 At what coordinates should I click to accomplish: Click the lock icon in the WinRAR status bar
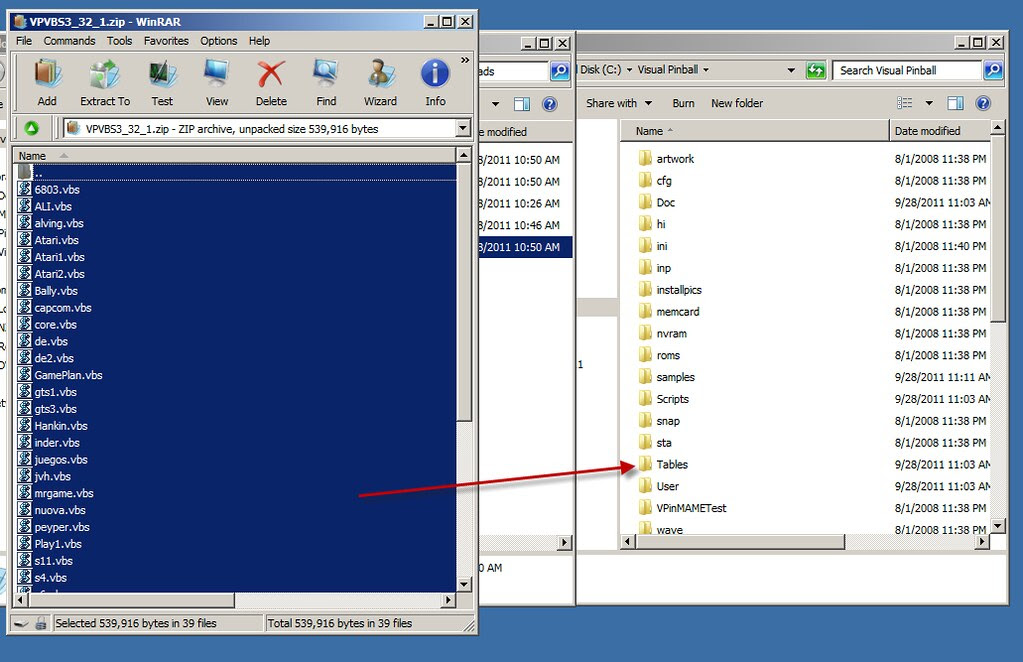[x=41, y=624]
